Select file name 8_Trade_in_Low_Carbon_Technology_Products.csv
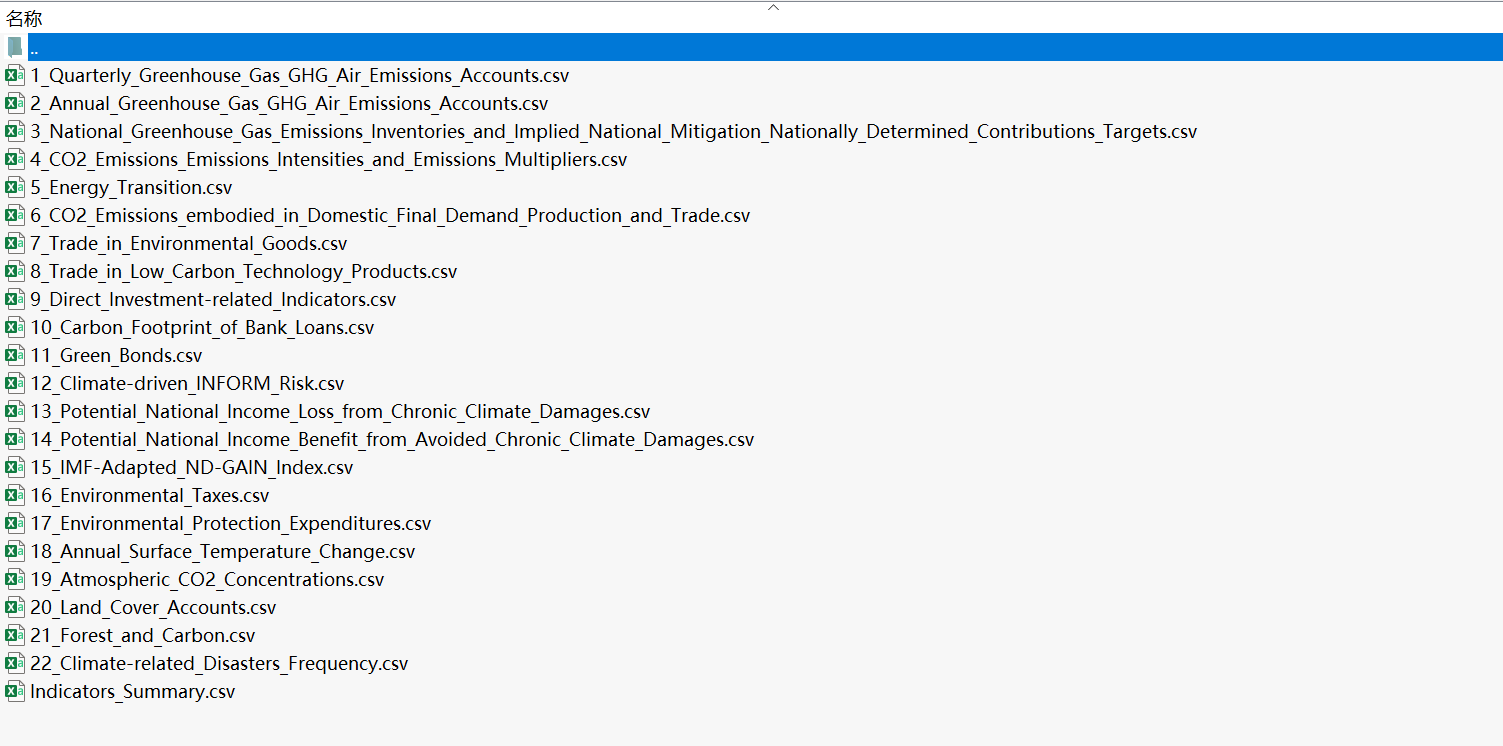Viewport: 1503px width, 746px height. point(243,271)
